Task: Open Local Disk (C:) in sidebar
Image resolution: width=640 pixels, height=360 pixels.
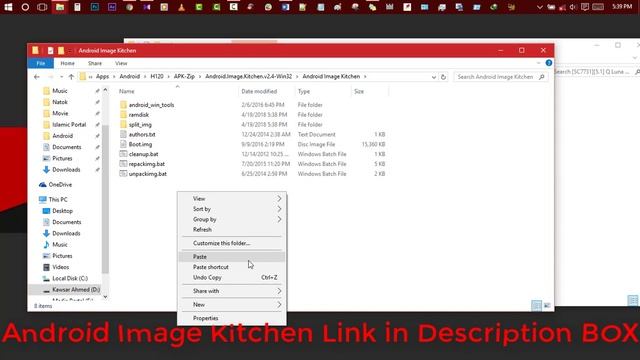Action: 70,278
